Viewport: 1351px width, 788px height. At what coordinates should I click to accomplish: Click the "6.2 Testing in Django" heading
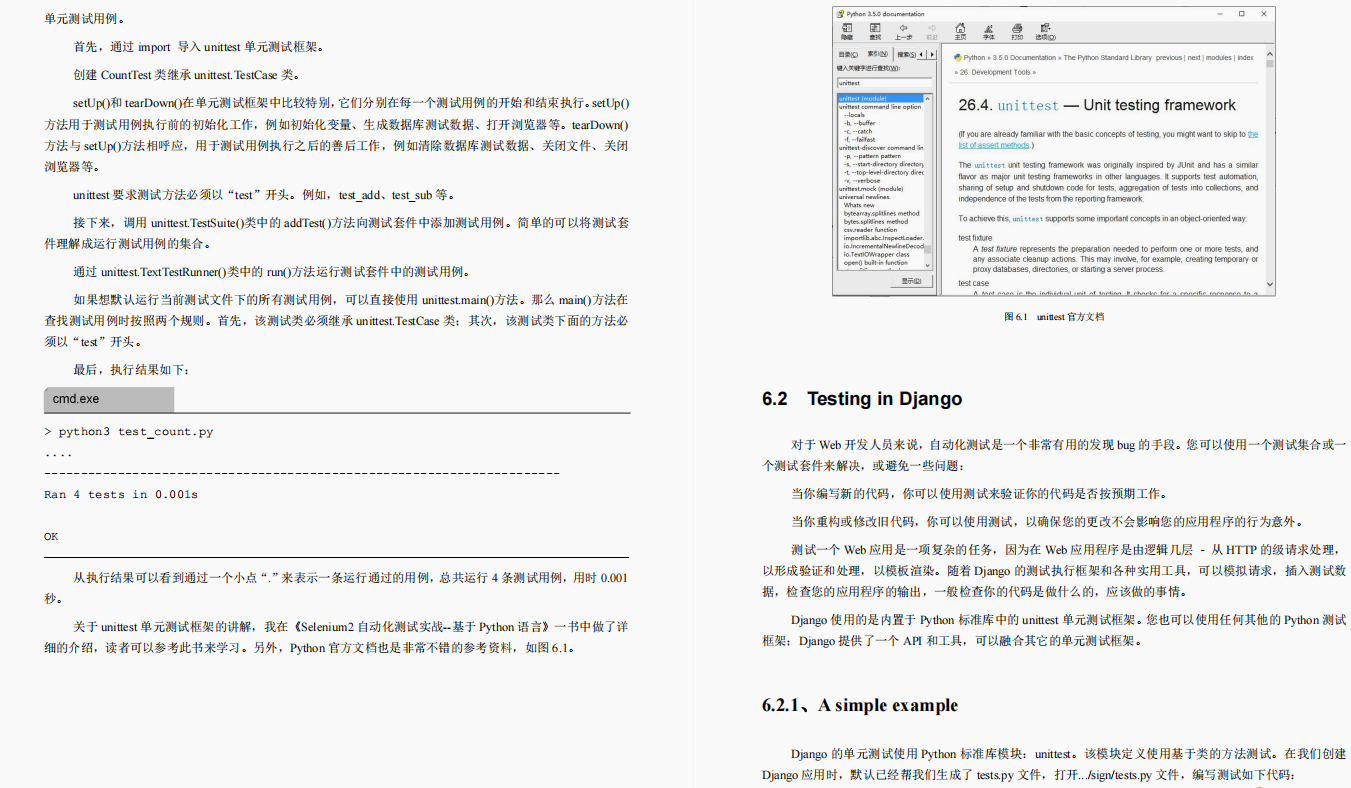862,399
